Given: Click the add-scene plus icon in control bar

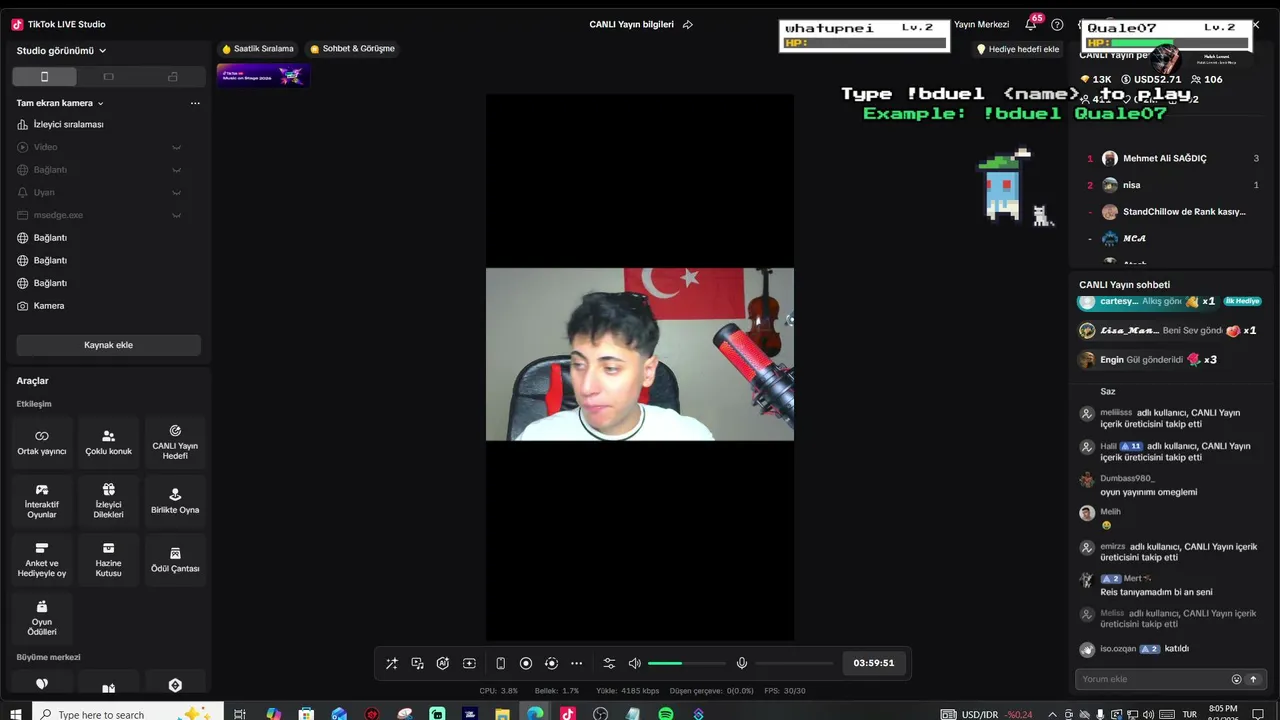Looking at the screenshot, I should (x=469, y=663).
